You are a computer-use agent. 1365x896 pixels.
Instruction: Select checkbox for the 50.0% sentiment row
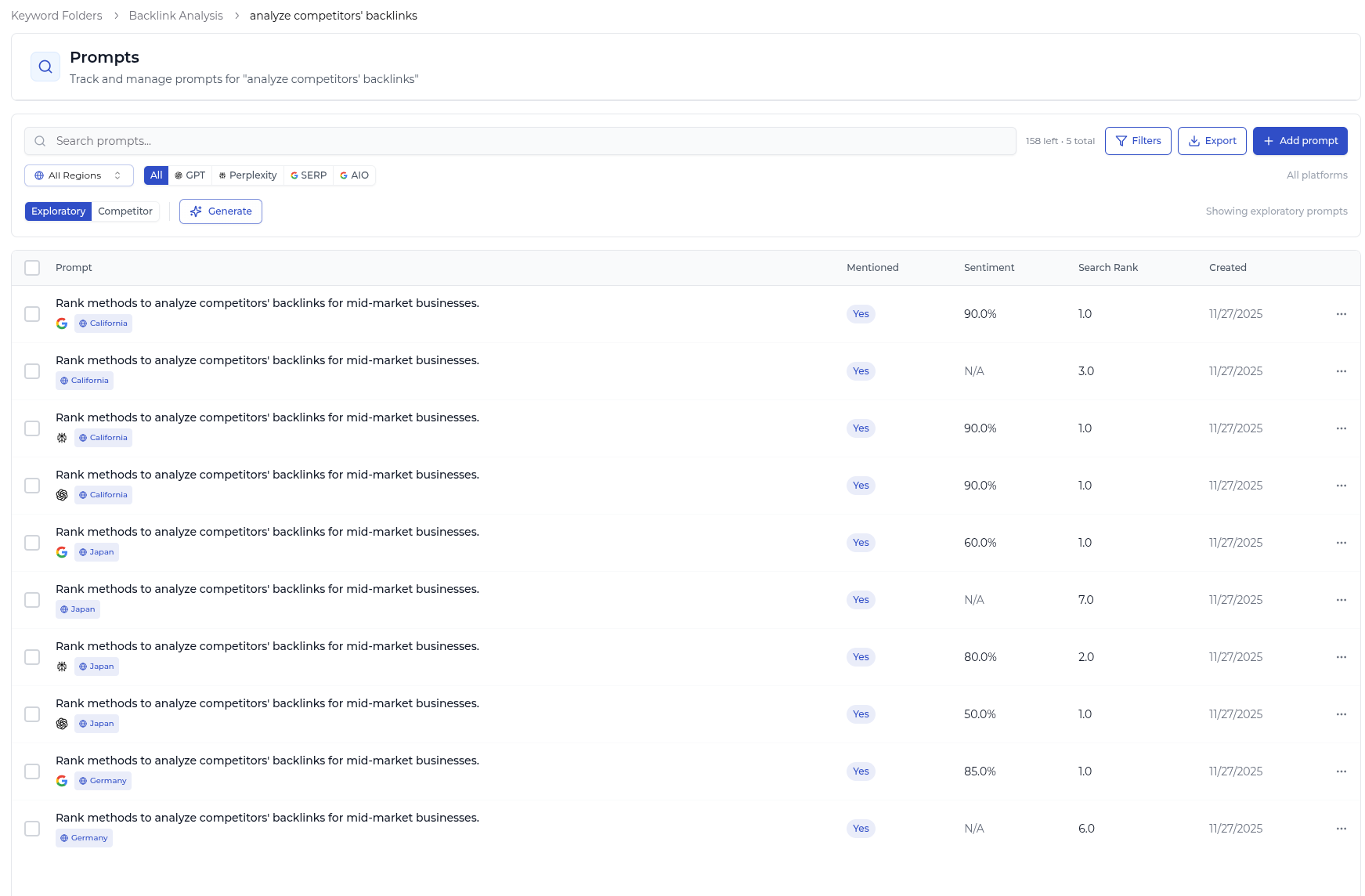pyautogui.click(x=32, y=714)
